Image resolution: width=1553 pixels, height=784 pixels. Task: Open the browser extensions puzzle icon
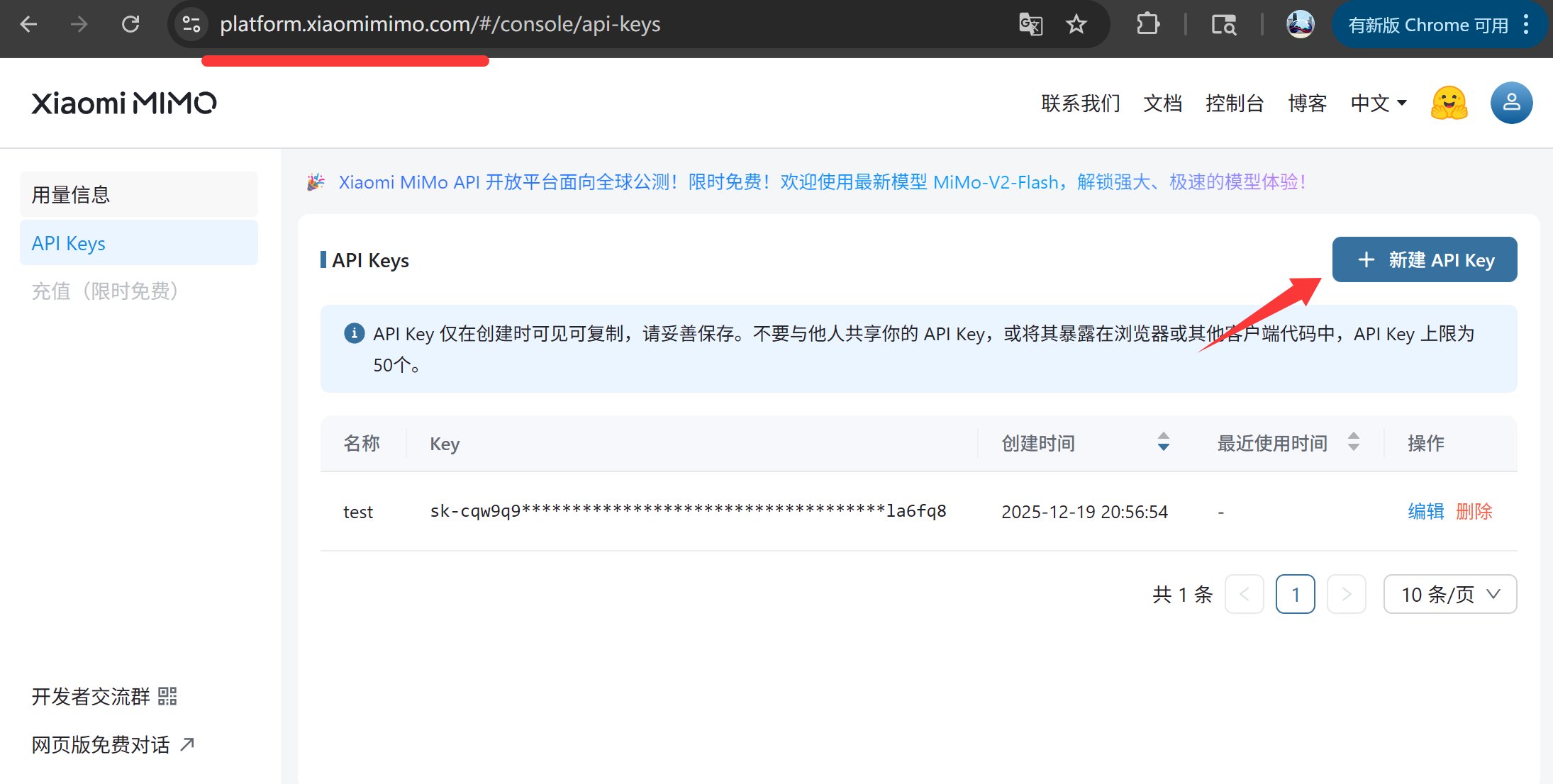click(1147, 25)
